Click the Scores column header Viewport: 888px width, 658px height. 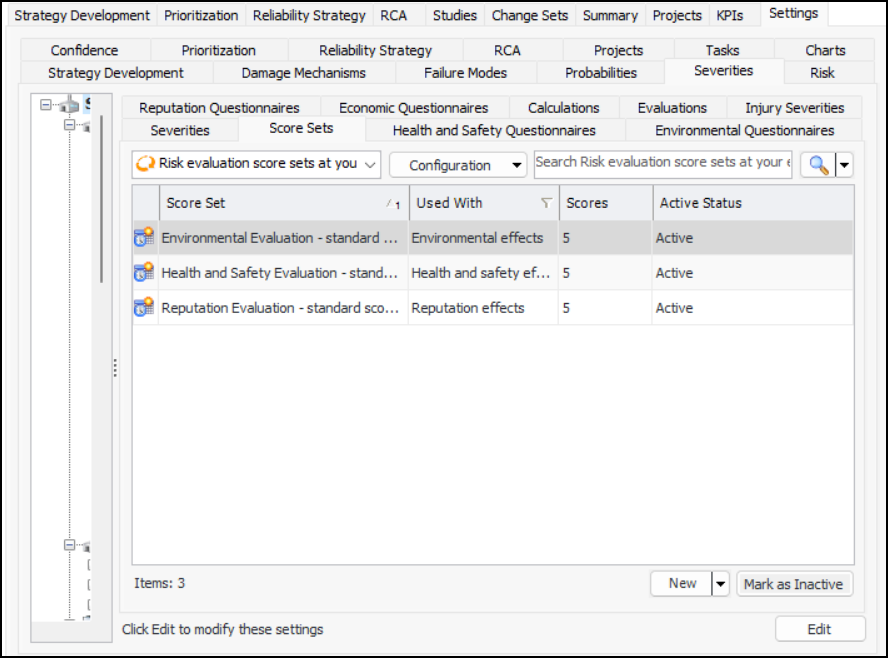coord(605,203)
